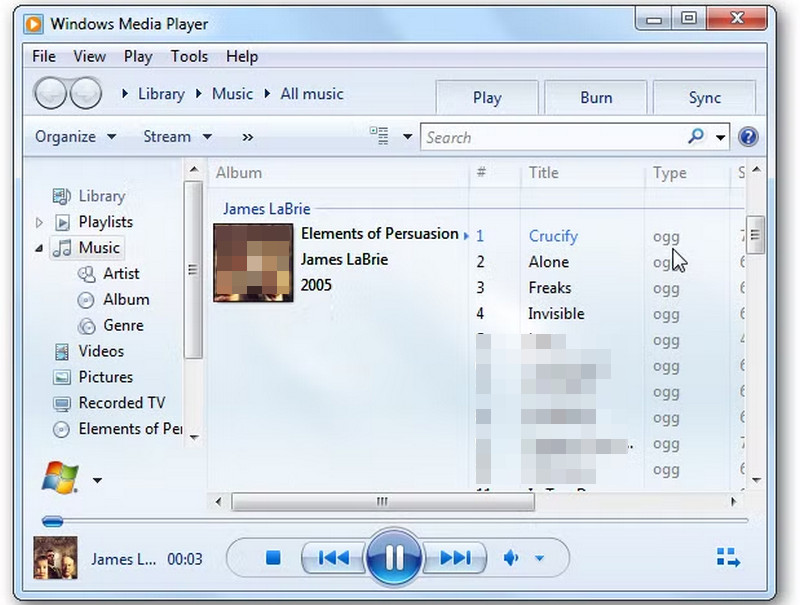This screenshot has width=800, height=605.
Task: Click the horizontal scrollbar right arrow
Action: pyautogui.click(x=733, y=501)
